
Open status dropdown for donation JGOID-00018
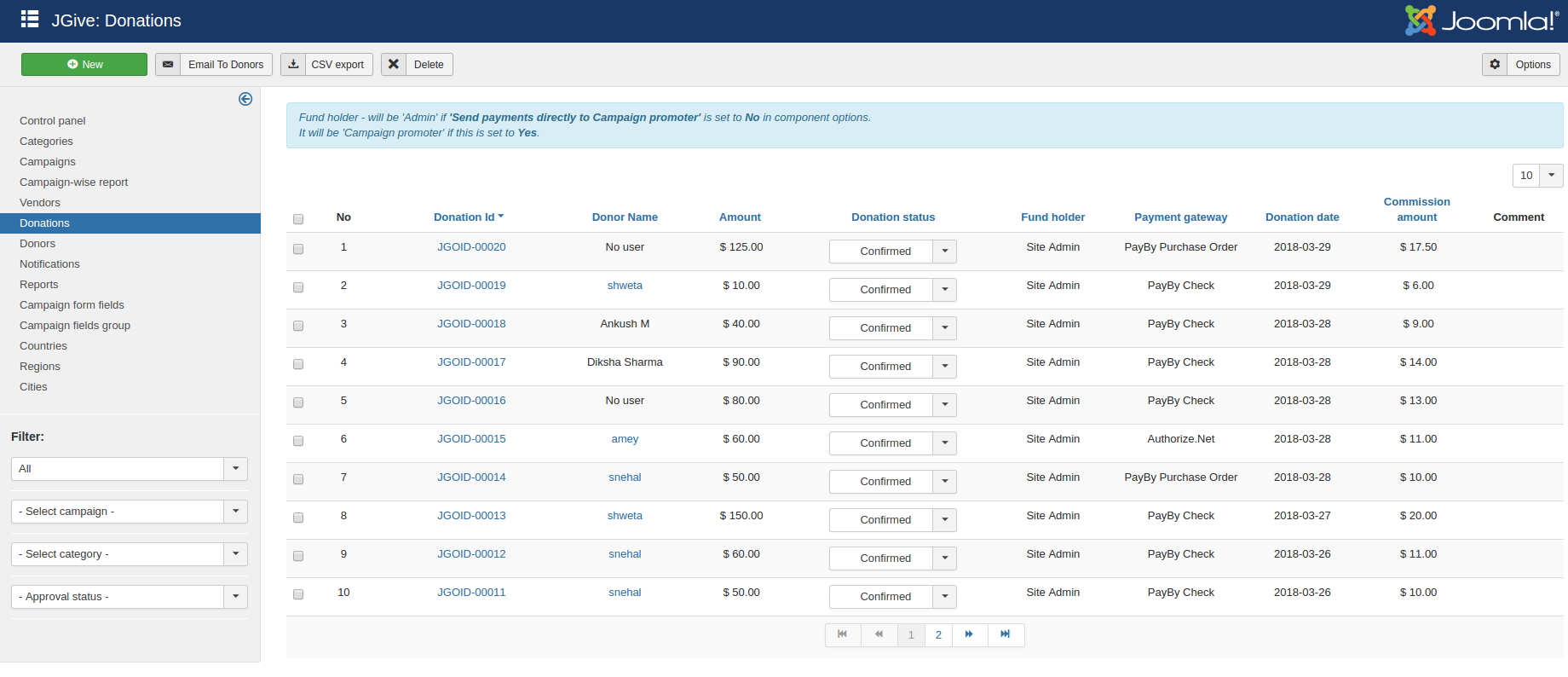(944, 328)
